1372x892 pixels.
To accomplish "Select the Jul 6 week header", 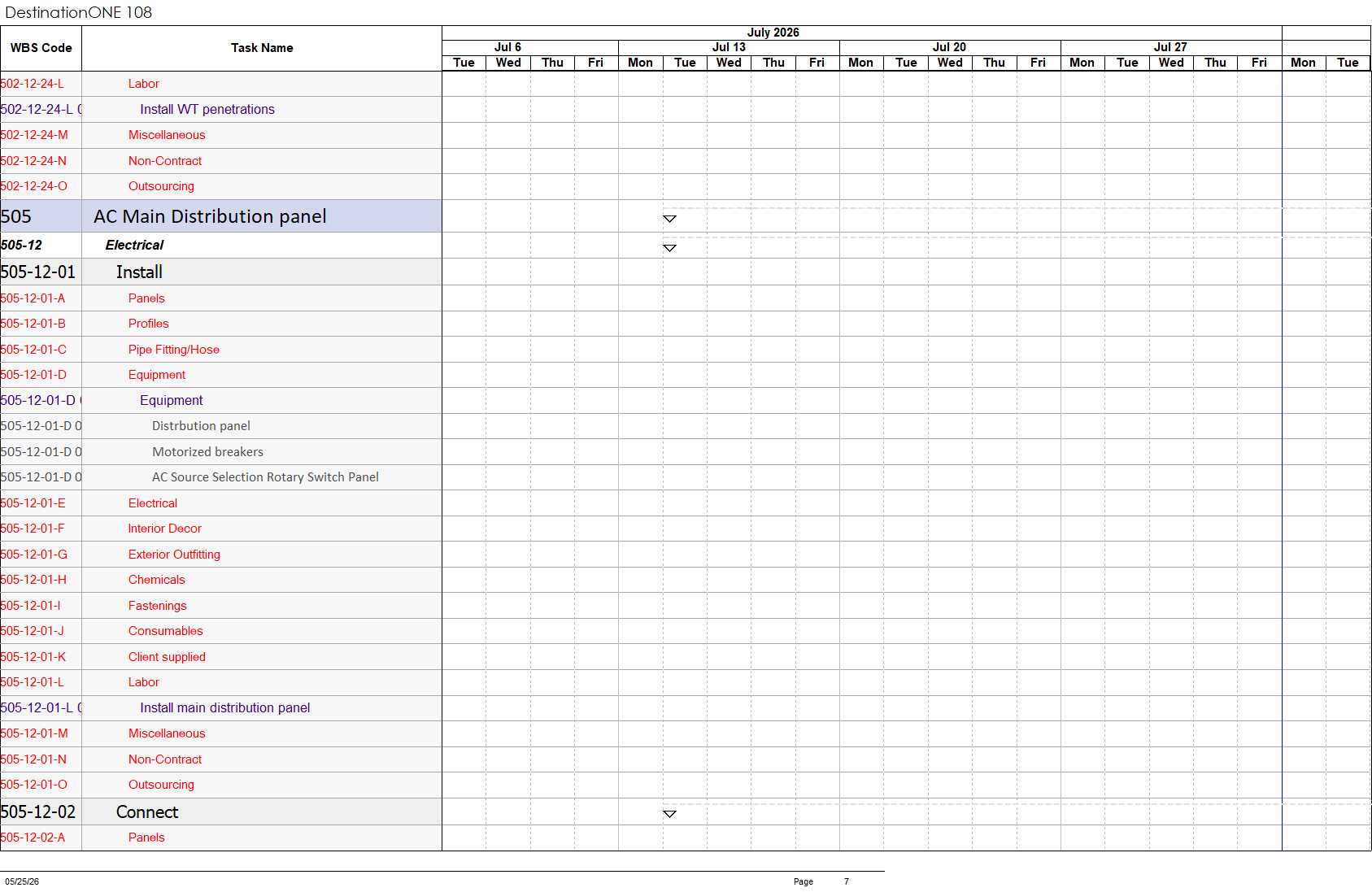I will (x=507, y=47).
